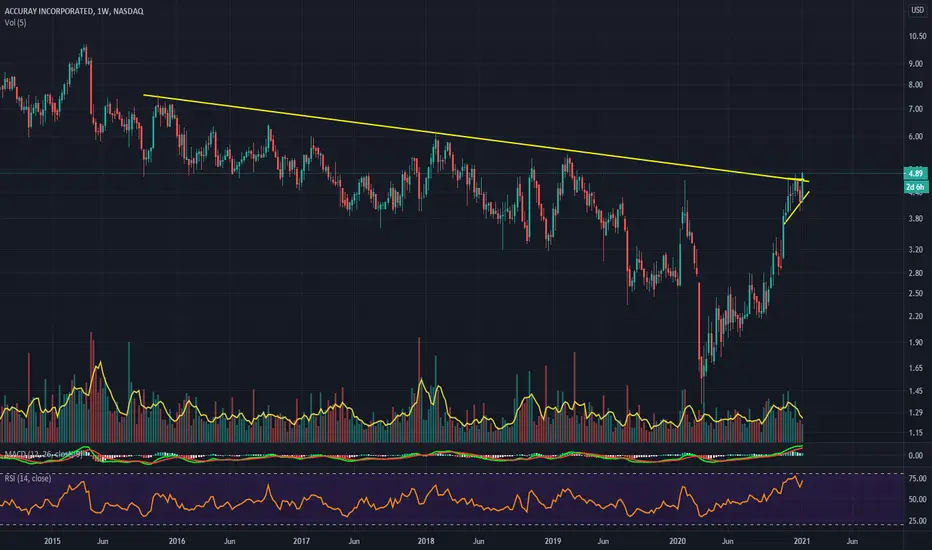Screen dimensions: 932x550
Task: Click the 1.90 price axis label
Action: coord(916,343)
